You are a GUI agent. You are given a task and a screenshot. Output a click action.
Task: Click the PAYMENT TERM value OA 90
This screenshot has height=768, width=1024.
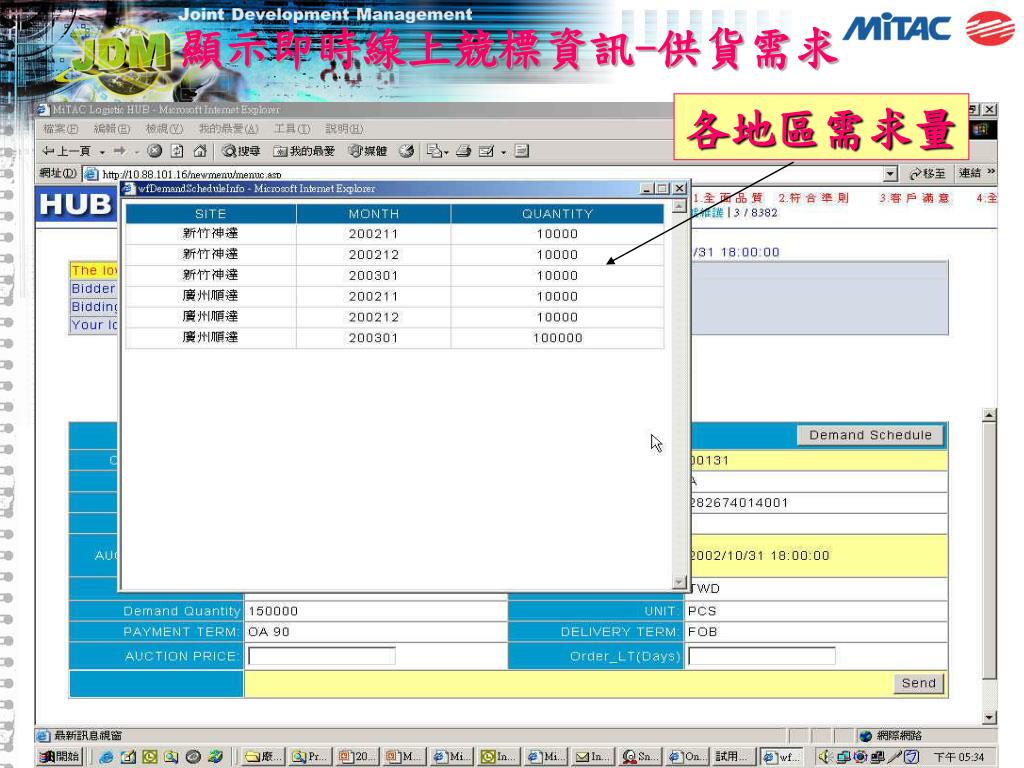268,632
